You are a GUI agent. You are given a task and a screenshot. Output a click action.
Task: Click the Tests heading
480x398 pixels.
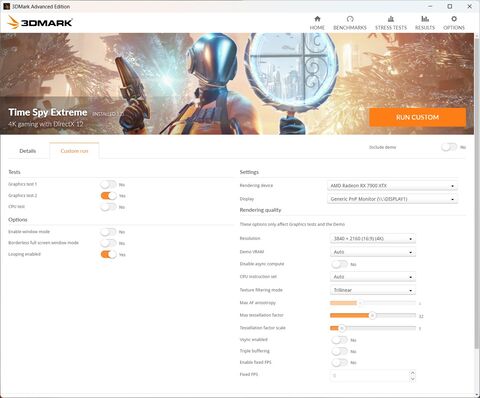[x=14, y=172]
